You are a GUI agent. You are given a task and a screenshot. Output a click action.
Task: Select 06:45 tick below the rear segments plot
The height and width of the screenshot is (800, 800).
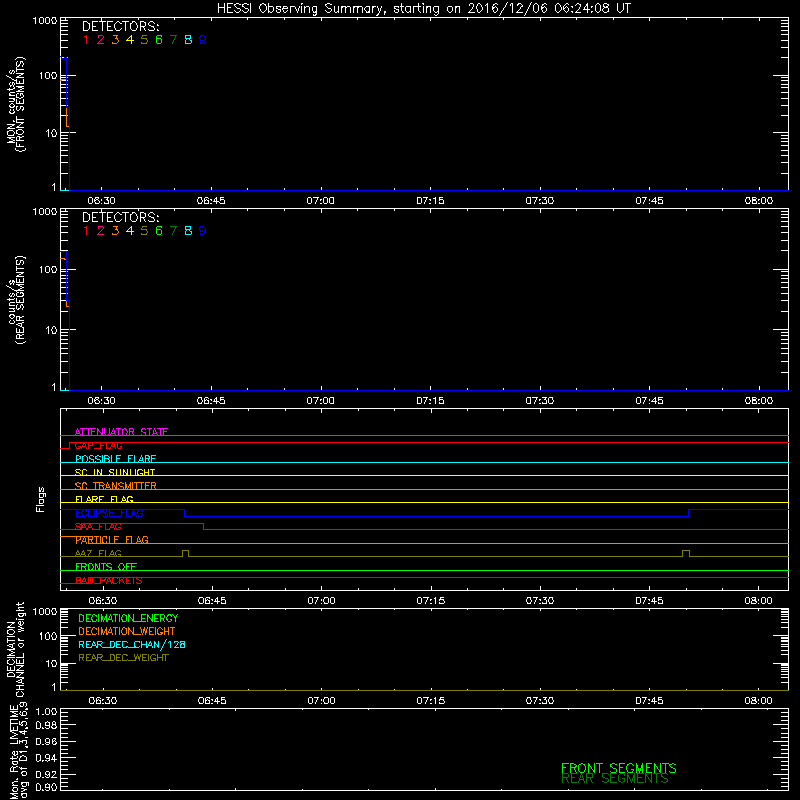tap(211, 401)
